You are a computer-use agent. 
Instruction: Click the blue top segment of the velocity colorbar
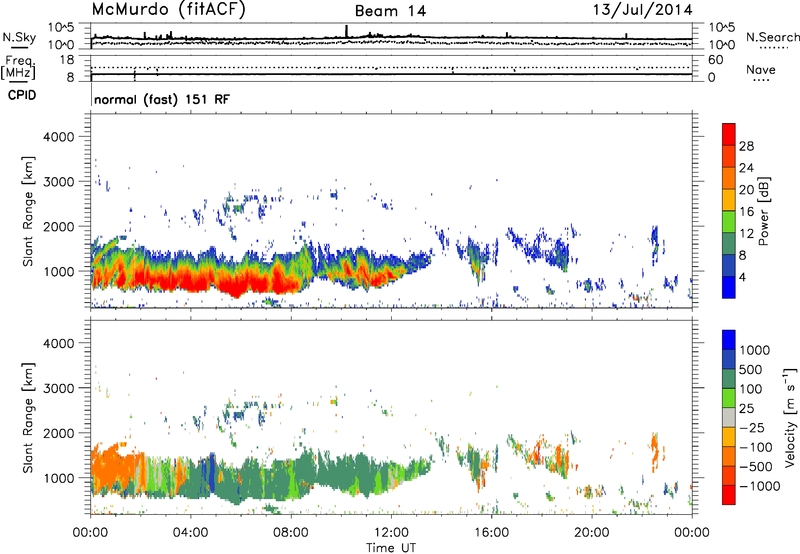point(729,340)
